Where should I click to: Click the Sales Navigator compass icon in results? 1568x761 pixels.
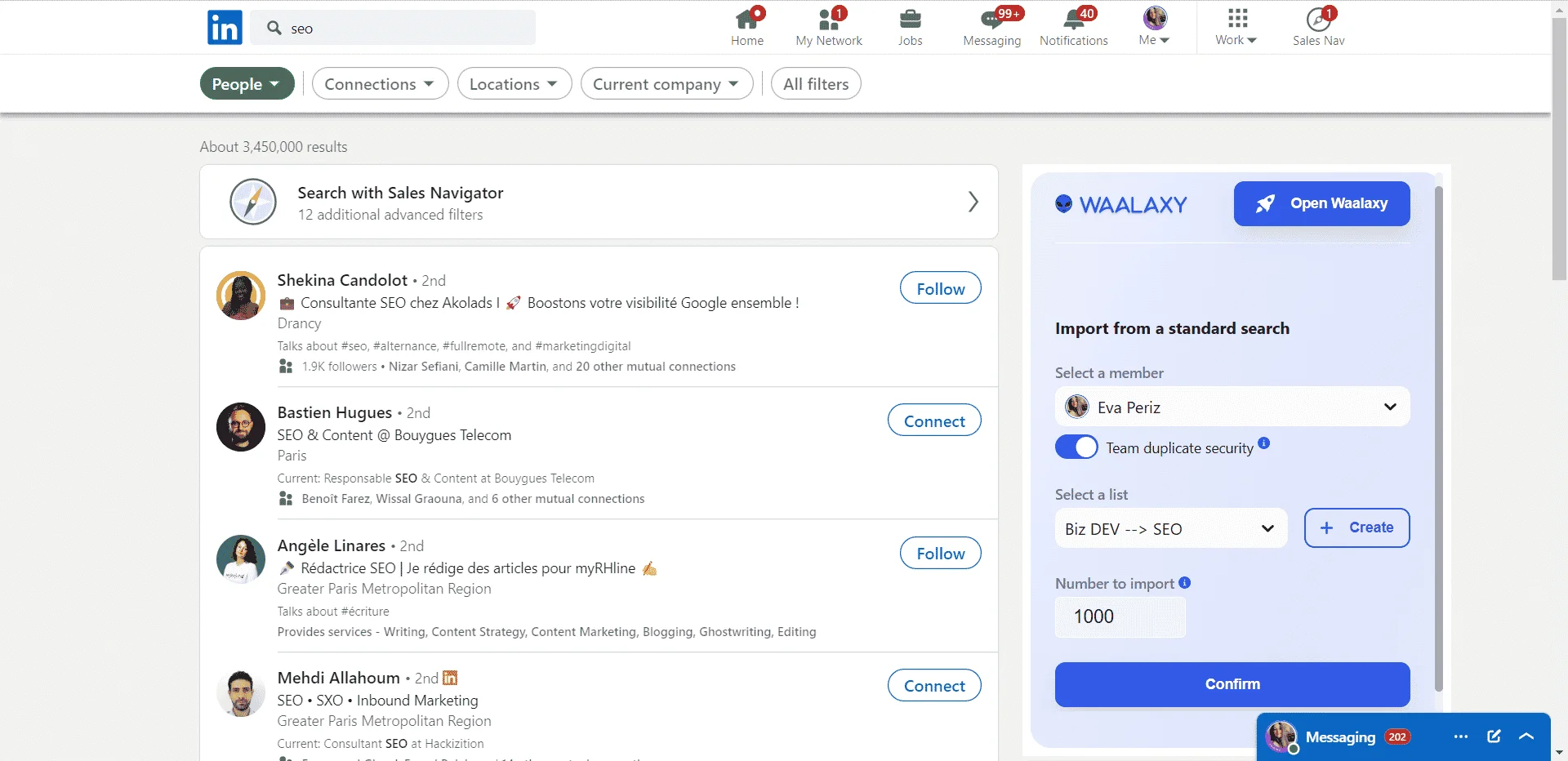coord(253,202)
